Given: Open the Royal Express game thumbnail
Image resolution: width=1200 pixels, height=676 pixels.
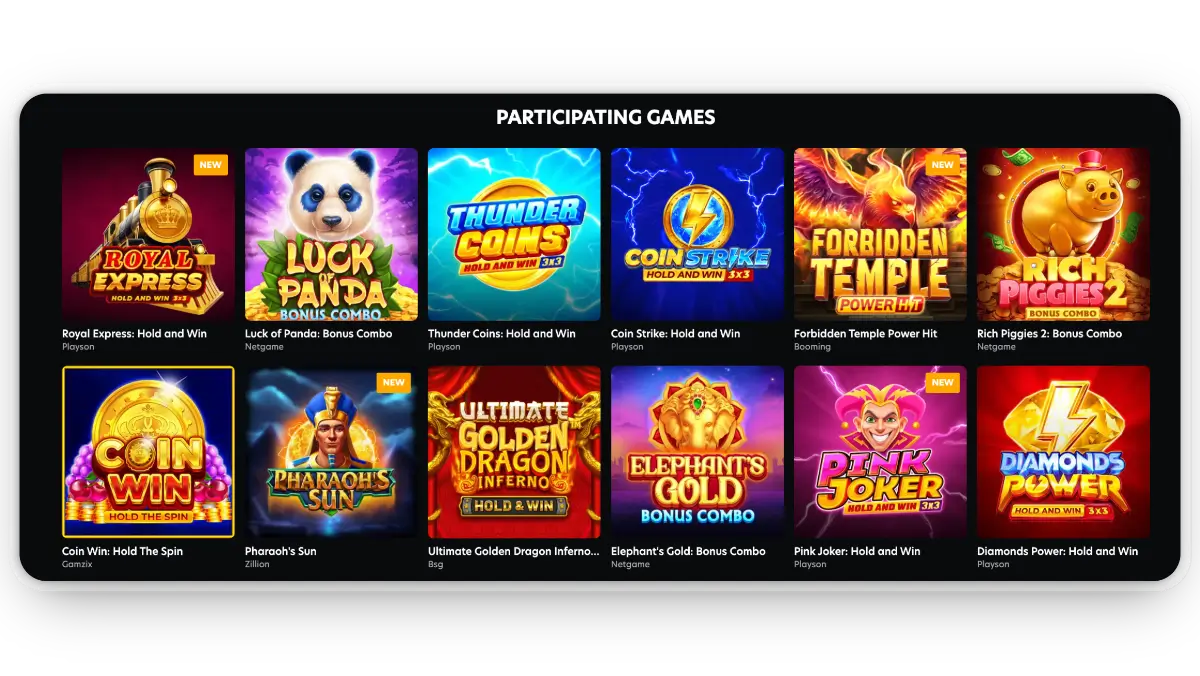Looking at the screenshot, I should click(148, 234).
